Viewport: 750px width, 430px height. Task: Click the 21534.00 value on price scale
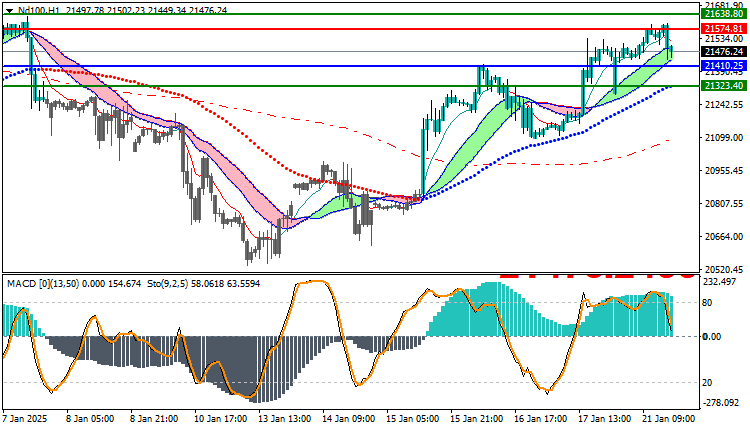pos(724,39)
